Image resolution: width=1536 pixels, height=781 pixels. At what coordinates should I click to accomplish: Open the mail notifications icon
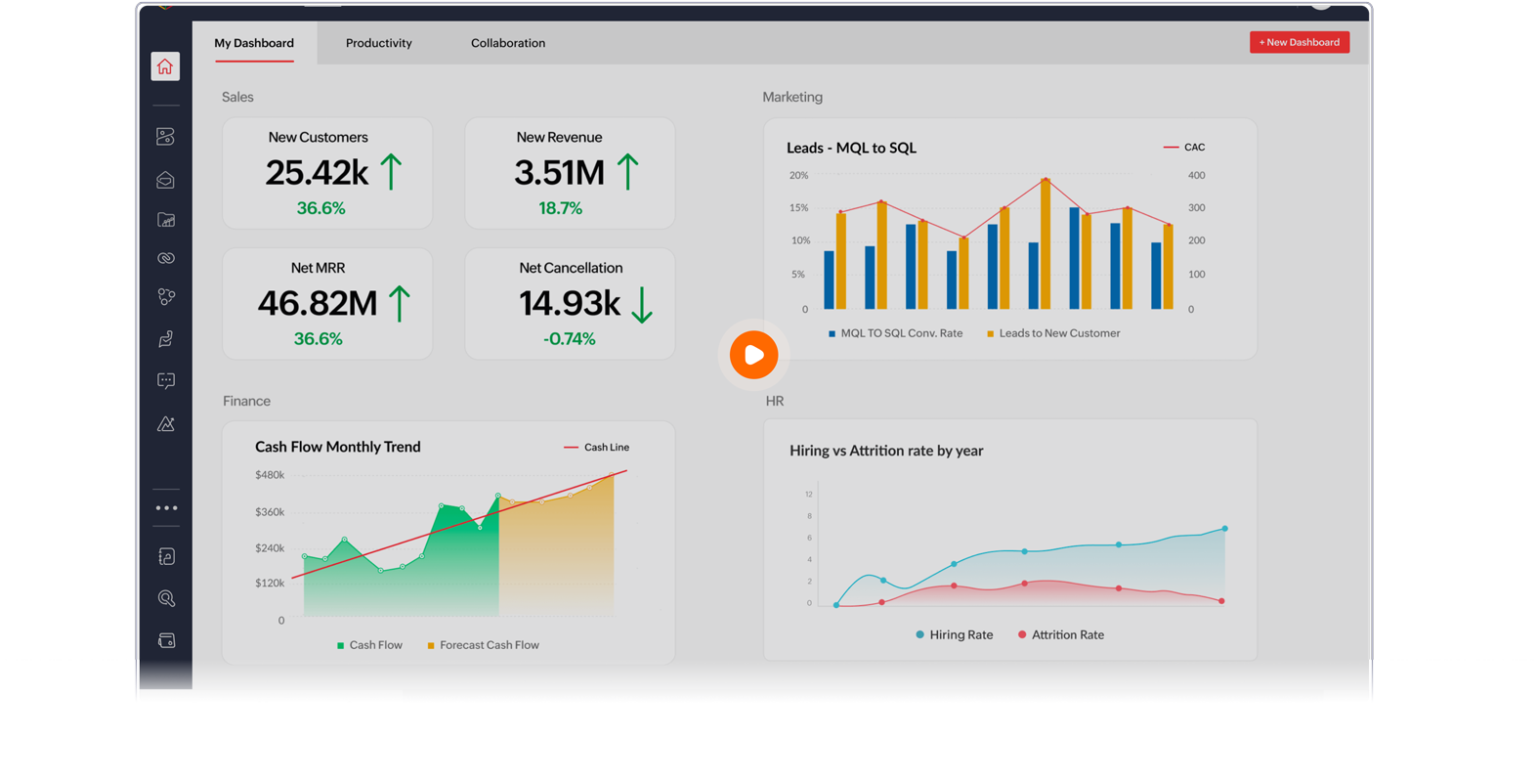pos(165,179)
